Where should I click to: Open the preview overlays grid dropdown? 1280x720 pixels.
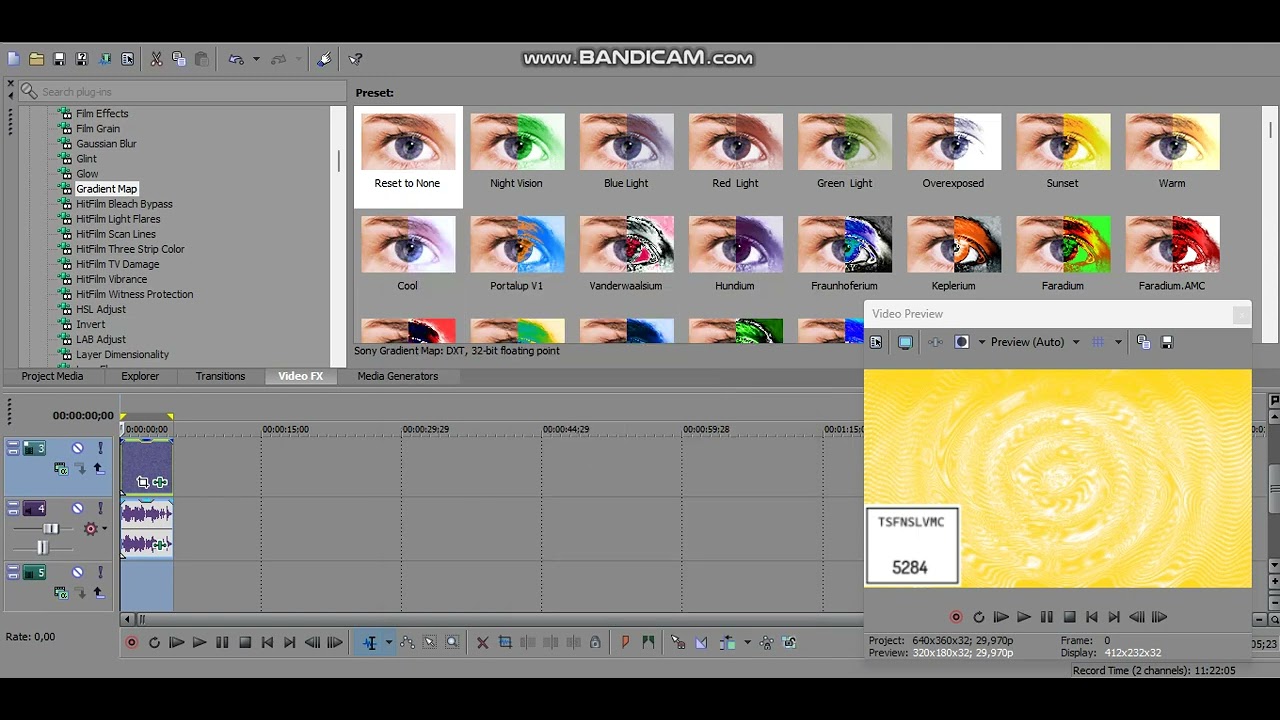[x=1118, y=342]
